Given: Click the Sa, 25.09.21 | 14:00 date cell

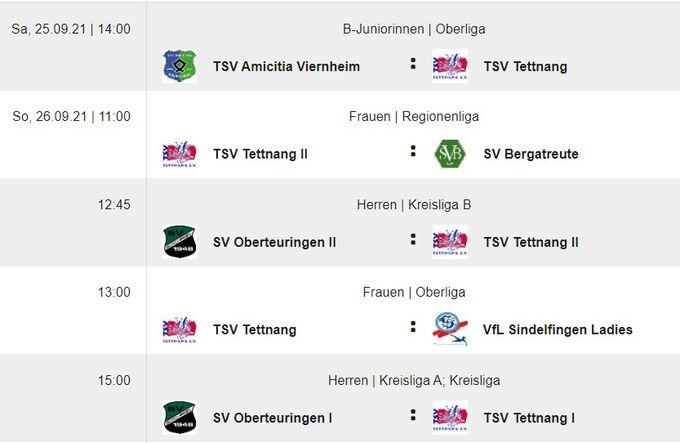Looking at the screenshot, I should [x=71, y=29].
